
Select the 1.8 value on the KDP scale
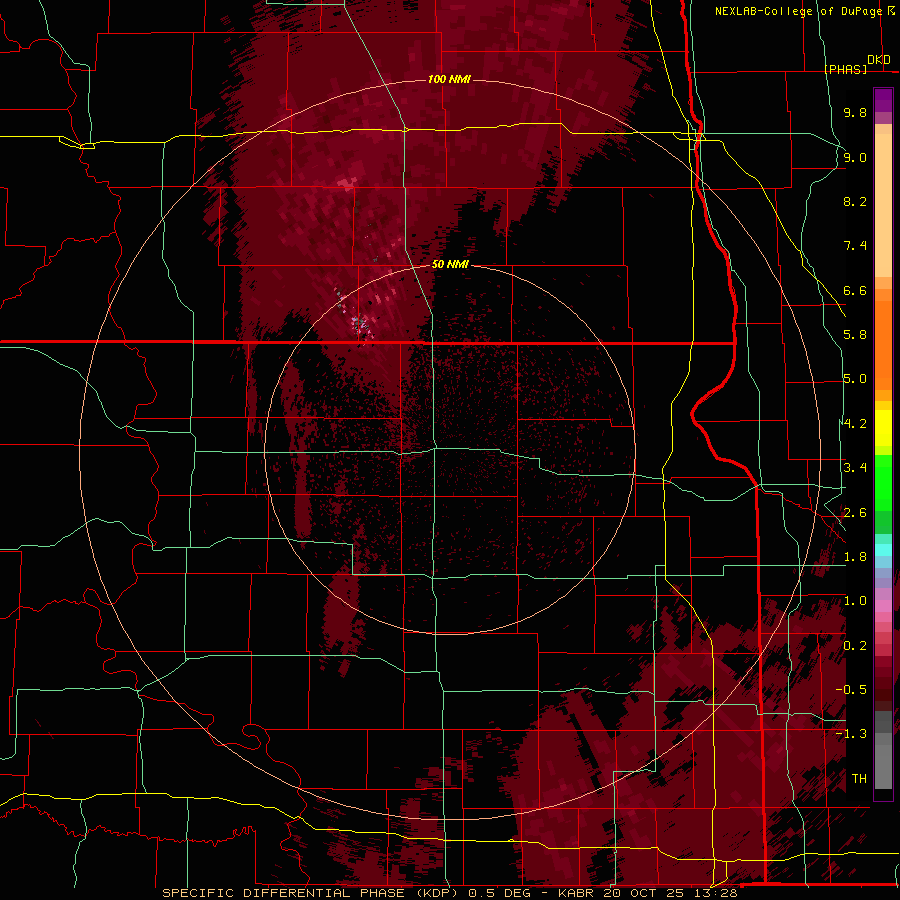[x=855, y=557]
